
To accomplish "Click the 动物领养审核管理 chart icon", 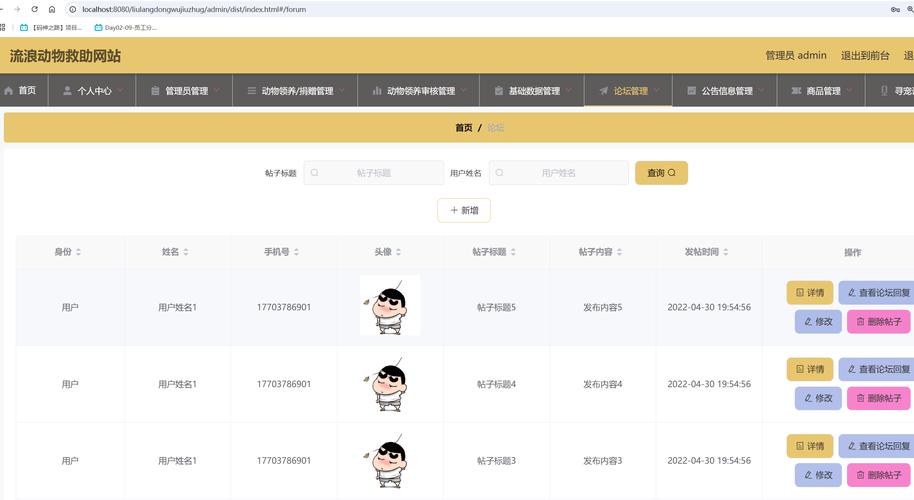I will click(x=377, y=91).
